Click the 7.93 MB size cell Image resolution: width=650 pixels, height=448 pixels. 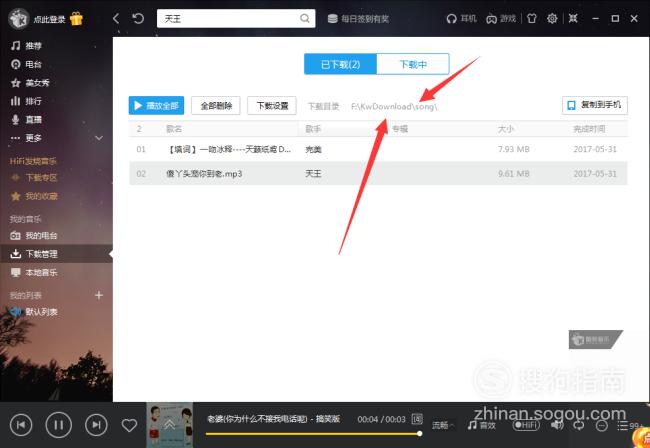[x=514, y=149]
